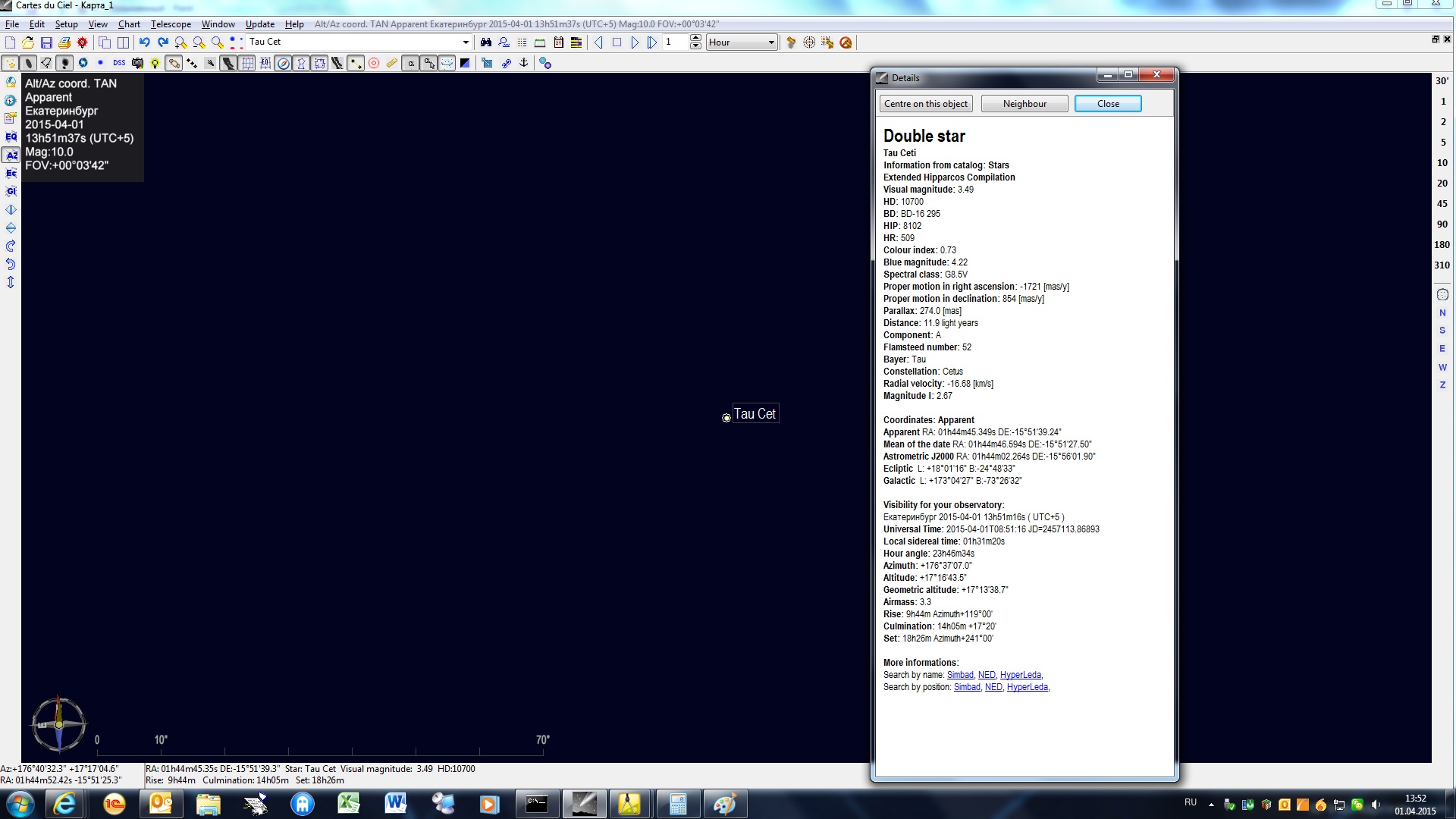Viewport: 1456px width, 819px height.
Task: Redo the last chart change
Action: click(162, 42)
